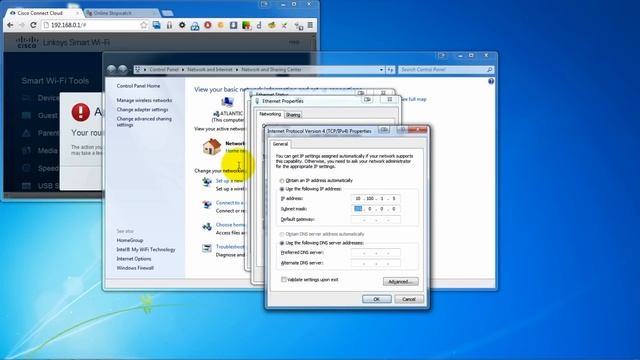
Task: Open Change advanced sharing settings link
Action: (144, 122)
